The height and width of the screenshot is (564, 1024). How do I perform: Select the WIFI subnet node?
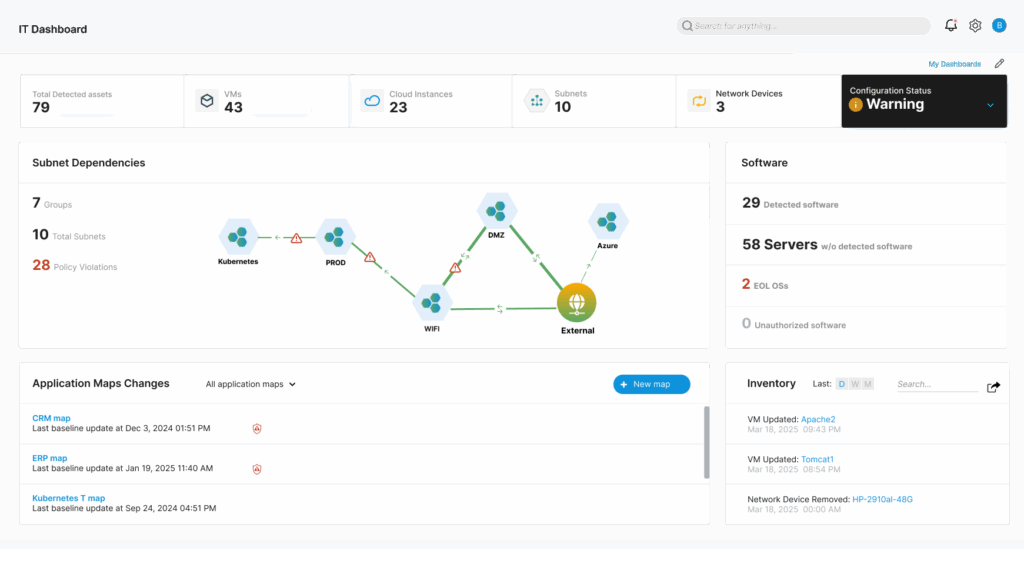pyautogui.click(x=432, y=303)
